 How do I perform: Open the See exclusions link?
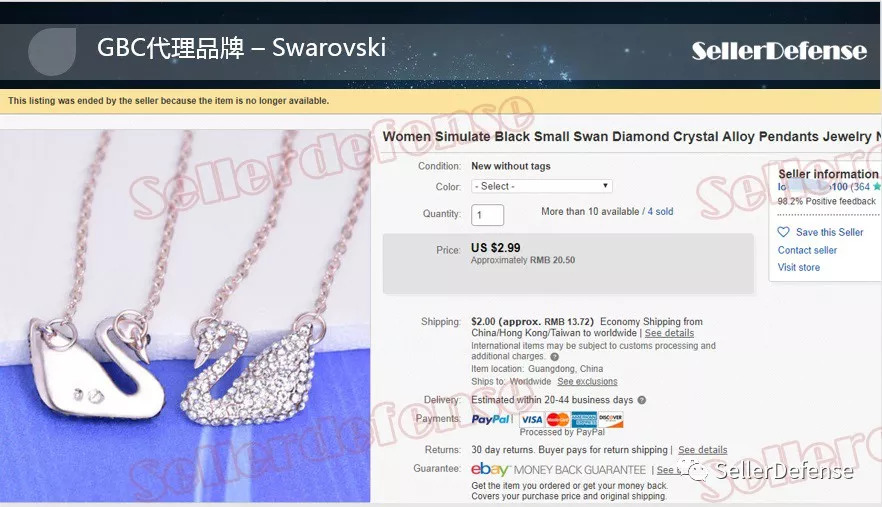(x=587, y=382)
